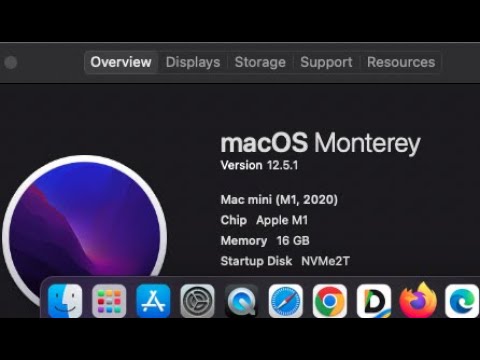Select the Overview tab
The height and width of the screenshot is (360, 480).
point(121,62)
